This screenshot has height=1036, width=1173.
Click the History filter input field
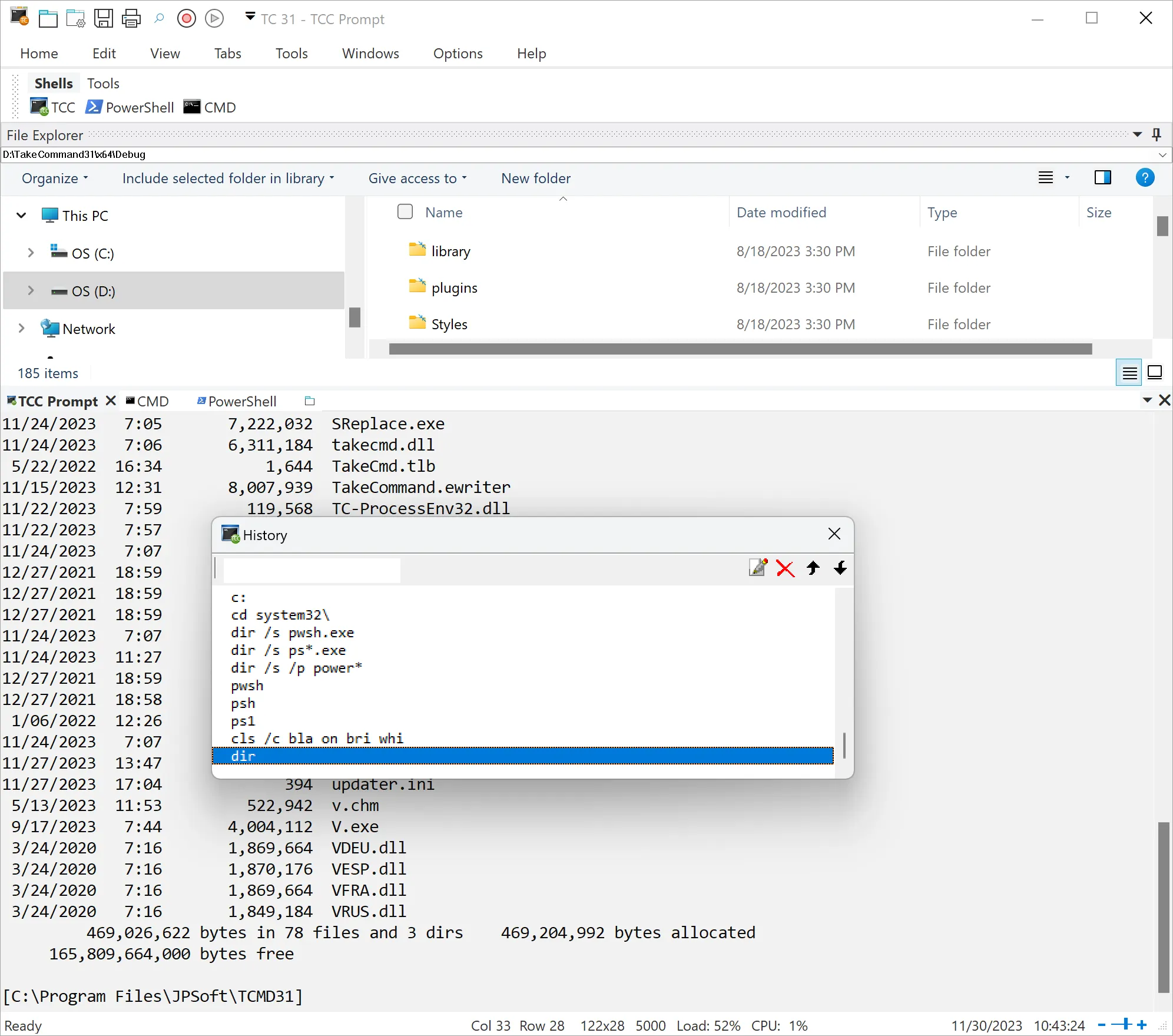(x=312, y=570)
